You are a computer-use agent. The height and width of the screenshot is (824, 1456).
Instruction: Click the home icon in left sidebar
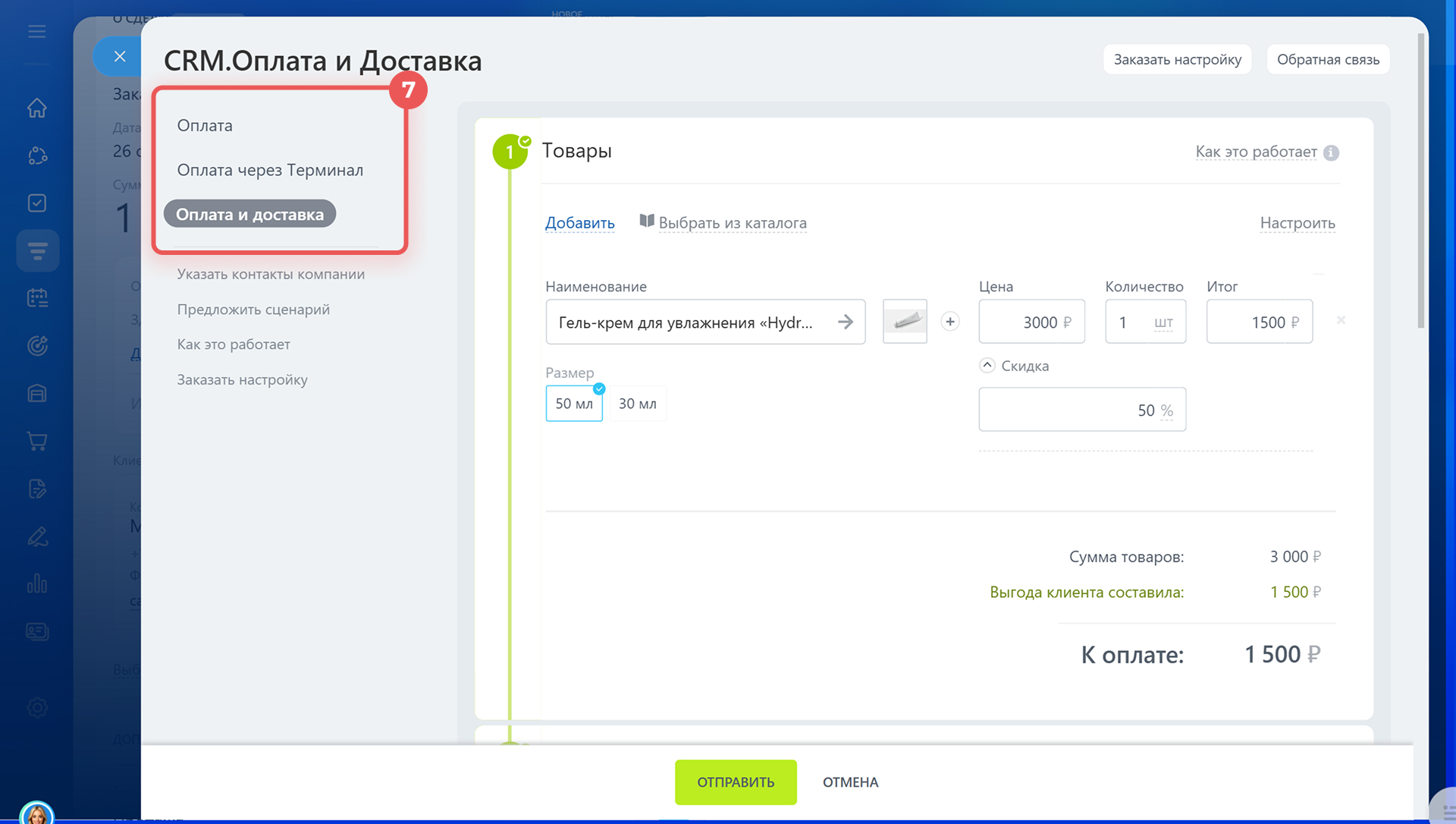coord(36,109)
